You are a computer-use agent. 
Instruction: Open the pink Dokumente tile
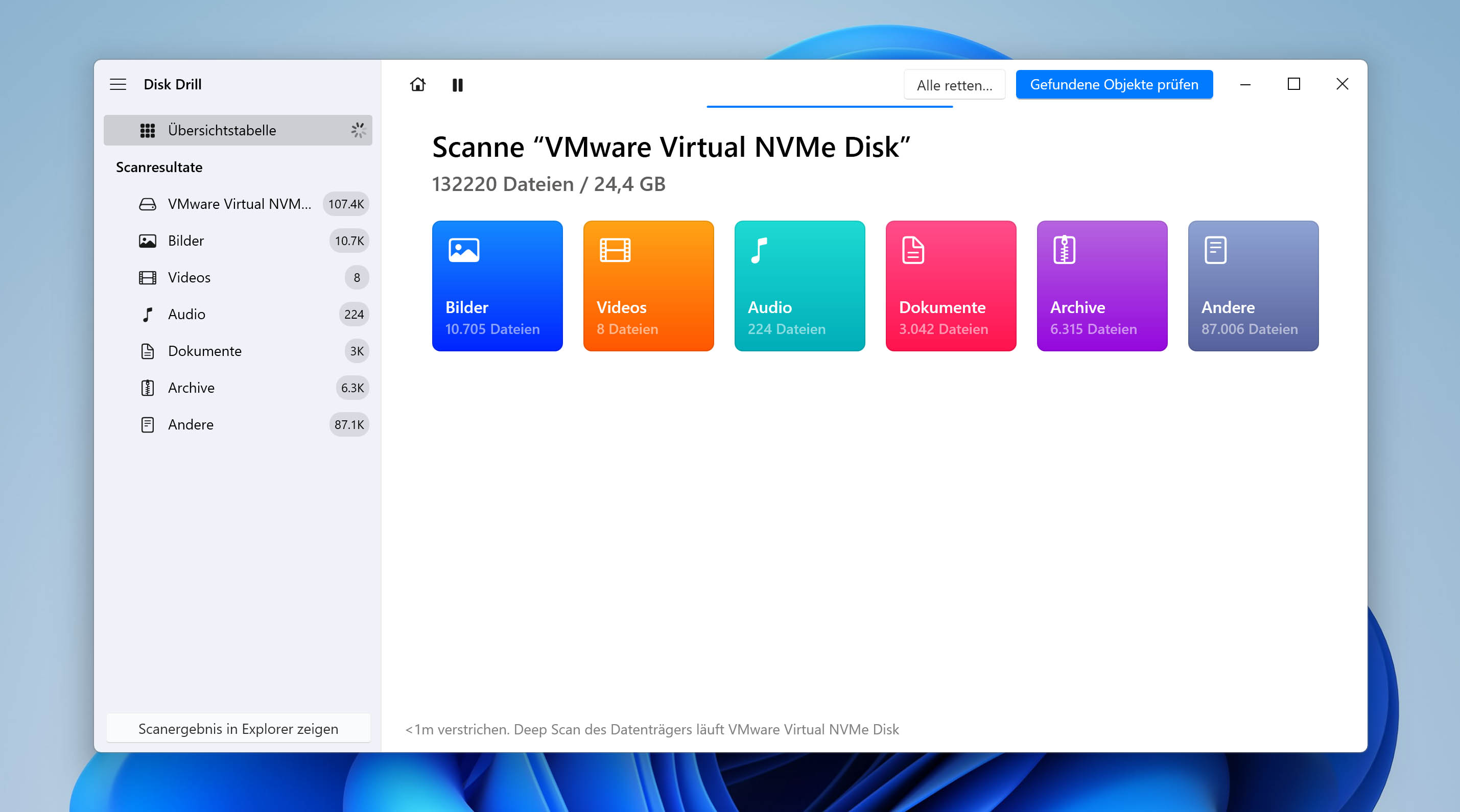pyautogui.click(x=951, y=286)
